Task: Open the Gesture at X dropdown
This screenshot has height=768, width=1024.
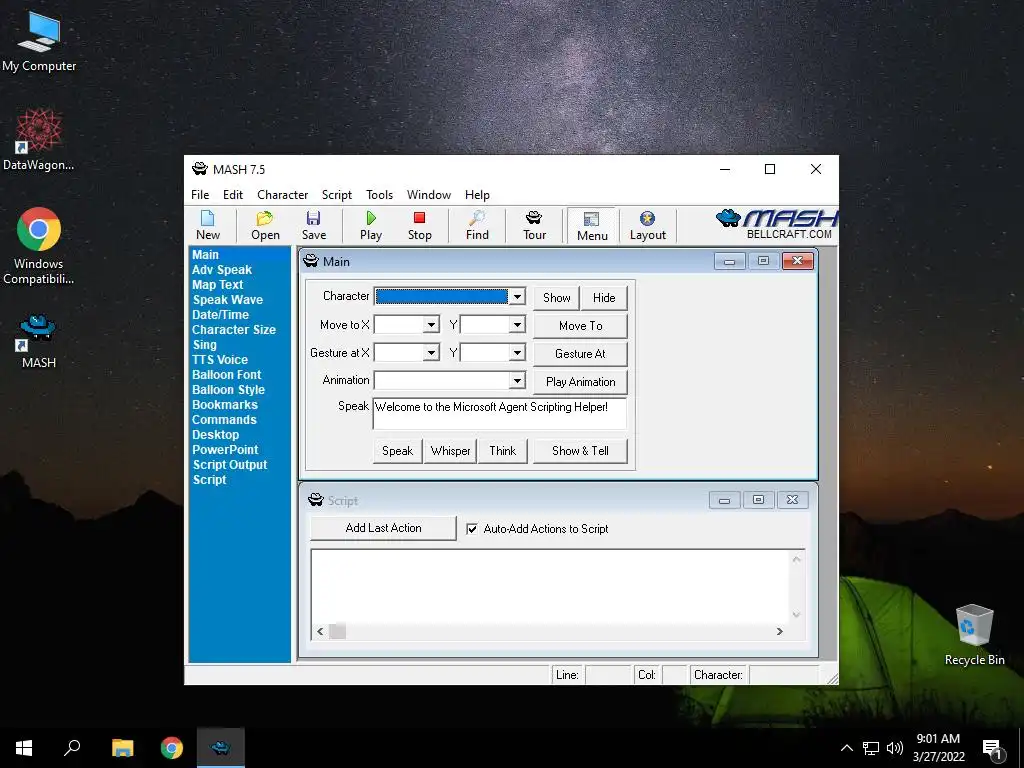Action: [431, 353]
